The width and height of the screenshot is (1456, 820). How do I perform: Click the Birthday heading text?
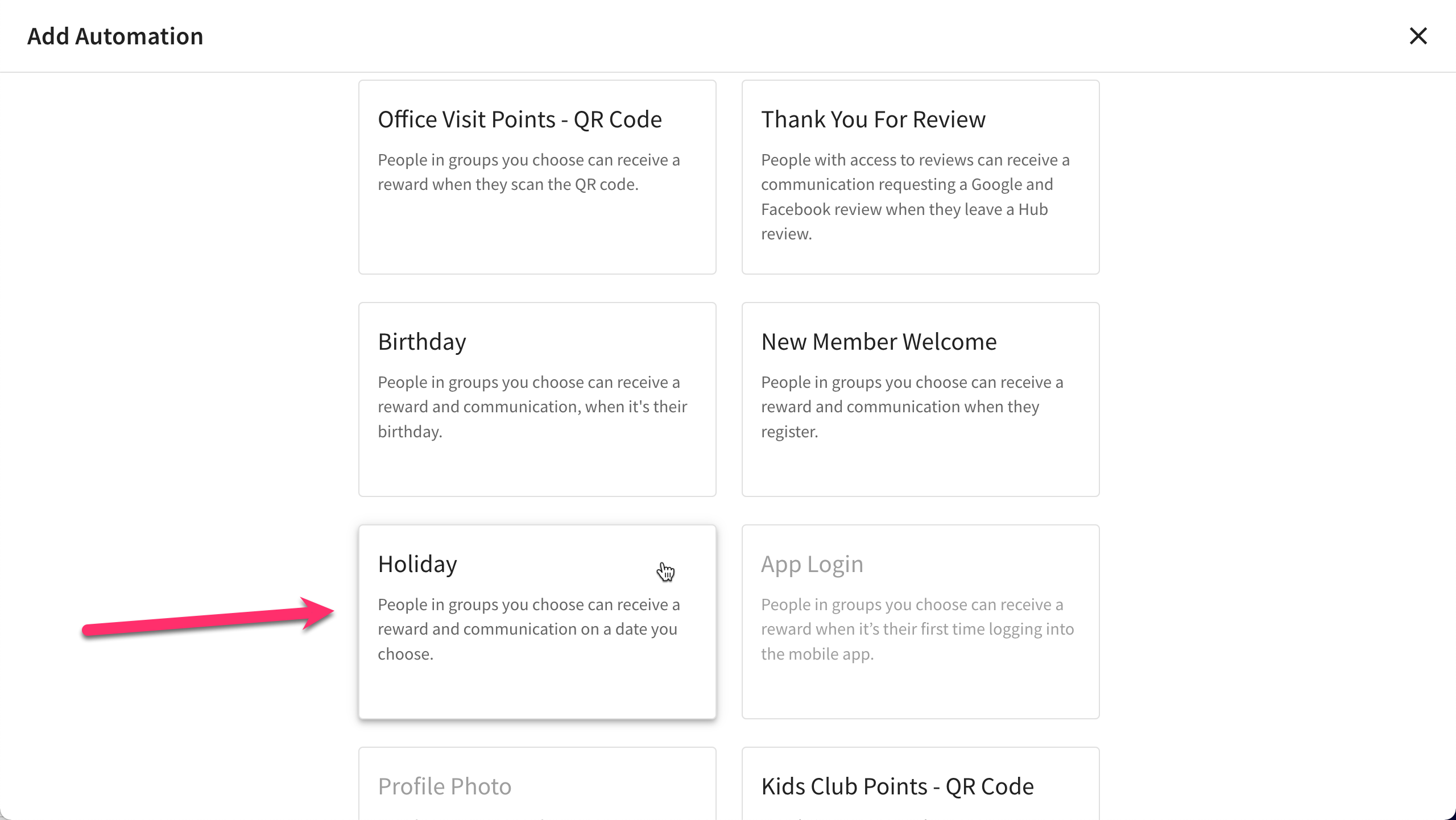[422, 342]
